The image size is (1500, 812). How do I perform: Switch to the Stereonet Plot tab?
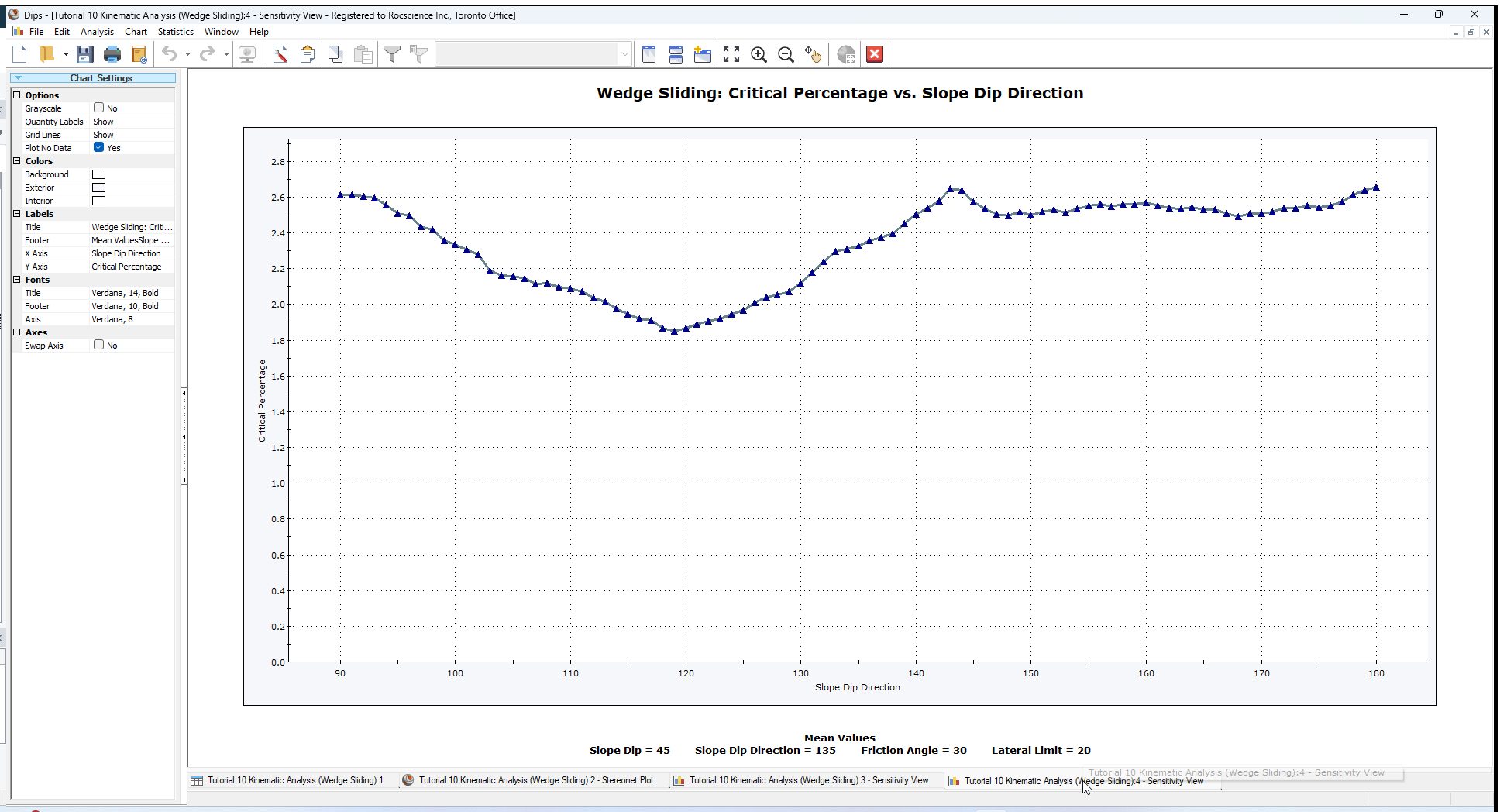[535, 780]
